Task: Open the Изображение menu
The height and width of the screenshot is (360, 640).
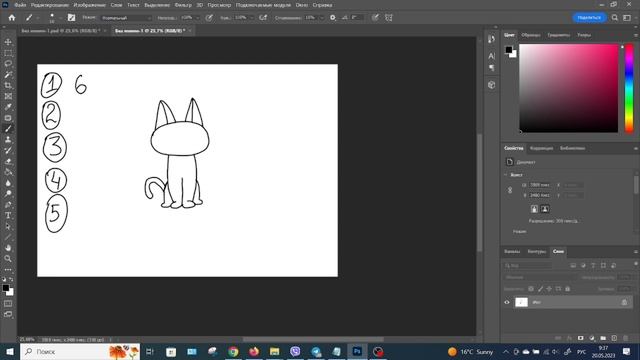Action: tap(90, 5)
